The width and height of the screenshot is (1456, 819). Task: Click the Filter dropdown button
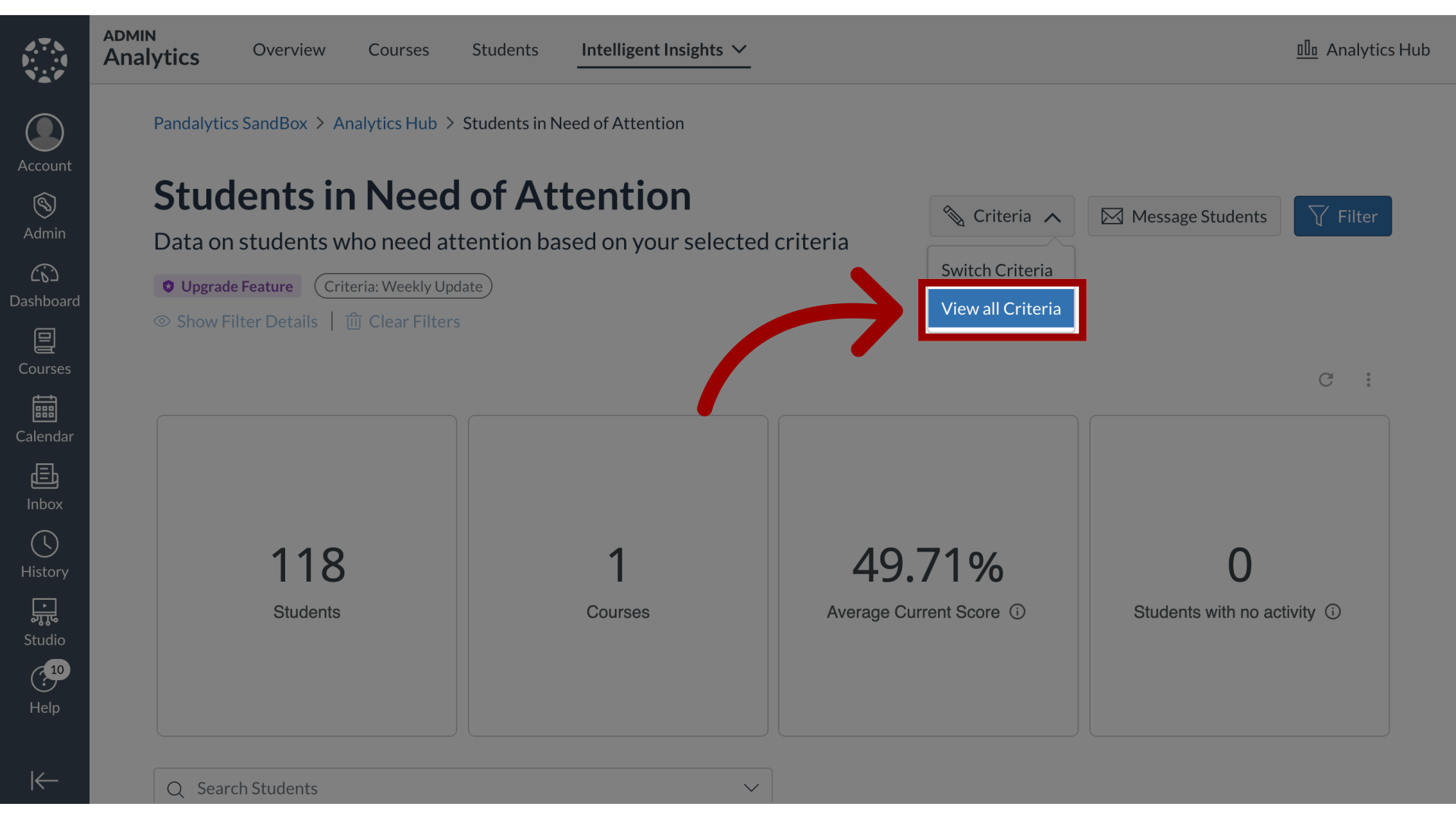pos(1342,215)
